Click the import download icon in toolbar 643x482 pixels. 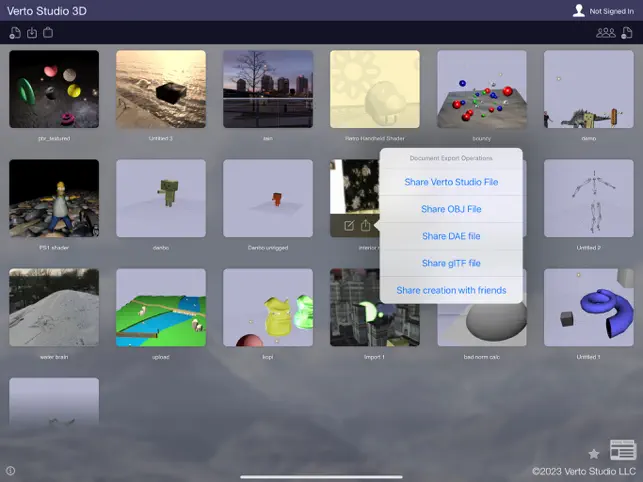[x=32, y=33]
